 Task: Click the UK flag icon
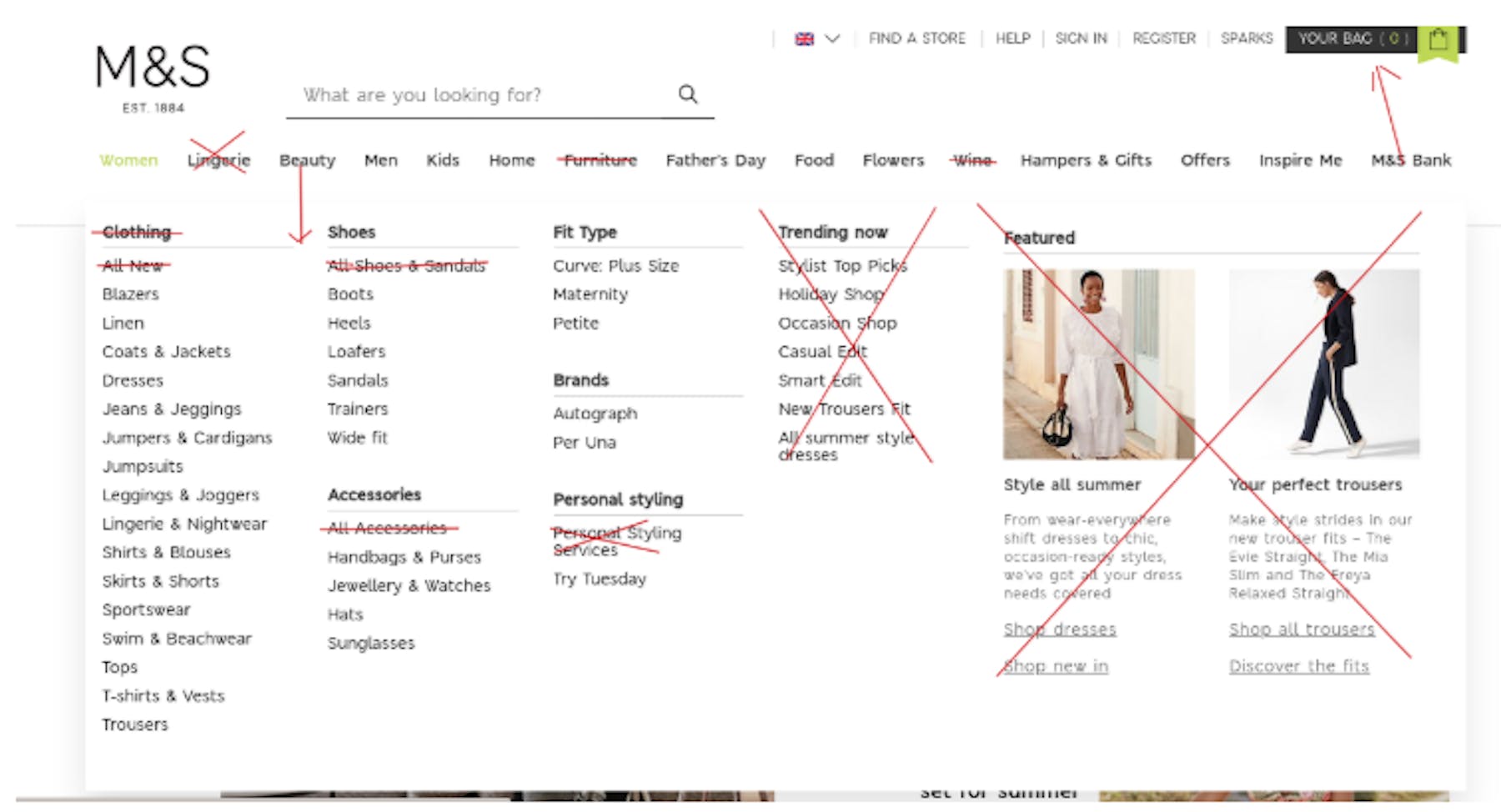(804, 39)
